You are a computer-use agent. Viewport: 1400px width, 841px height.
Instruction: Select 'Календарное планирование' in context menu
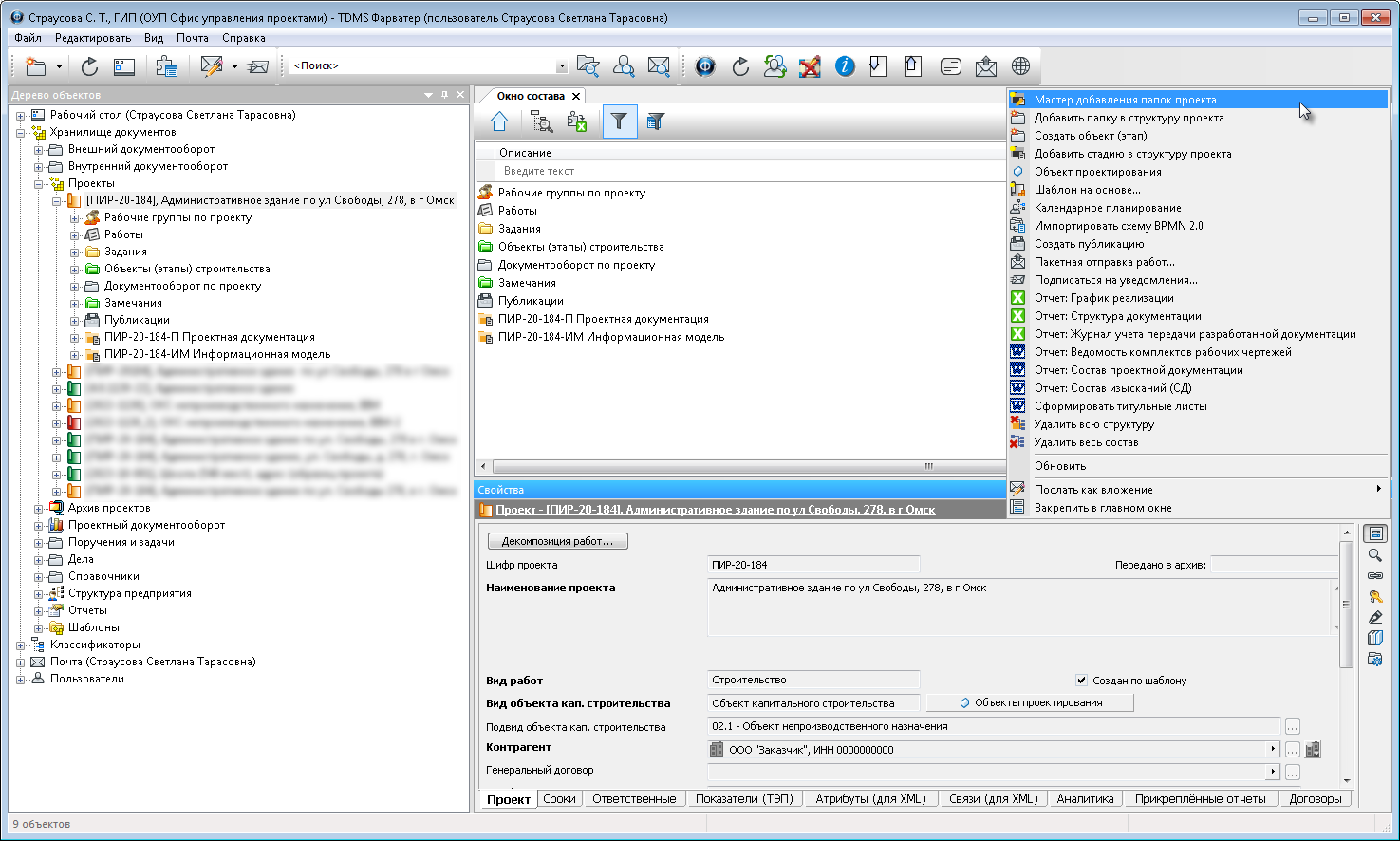pos(1108,208)
